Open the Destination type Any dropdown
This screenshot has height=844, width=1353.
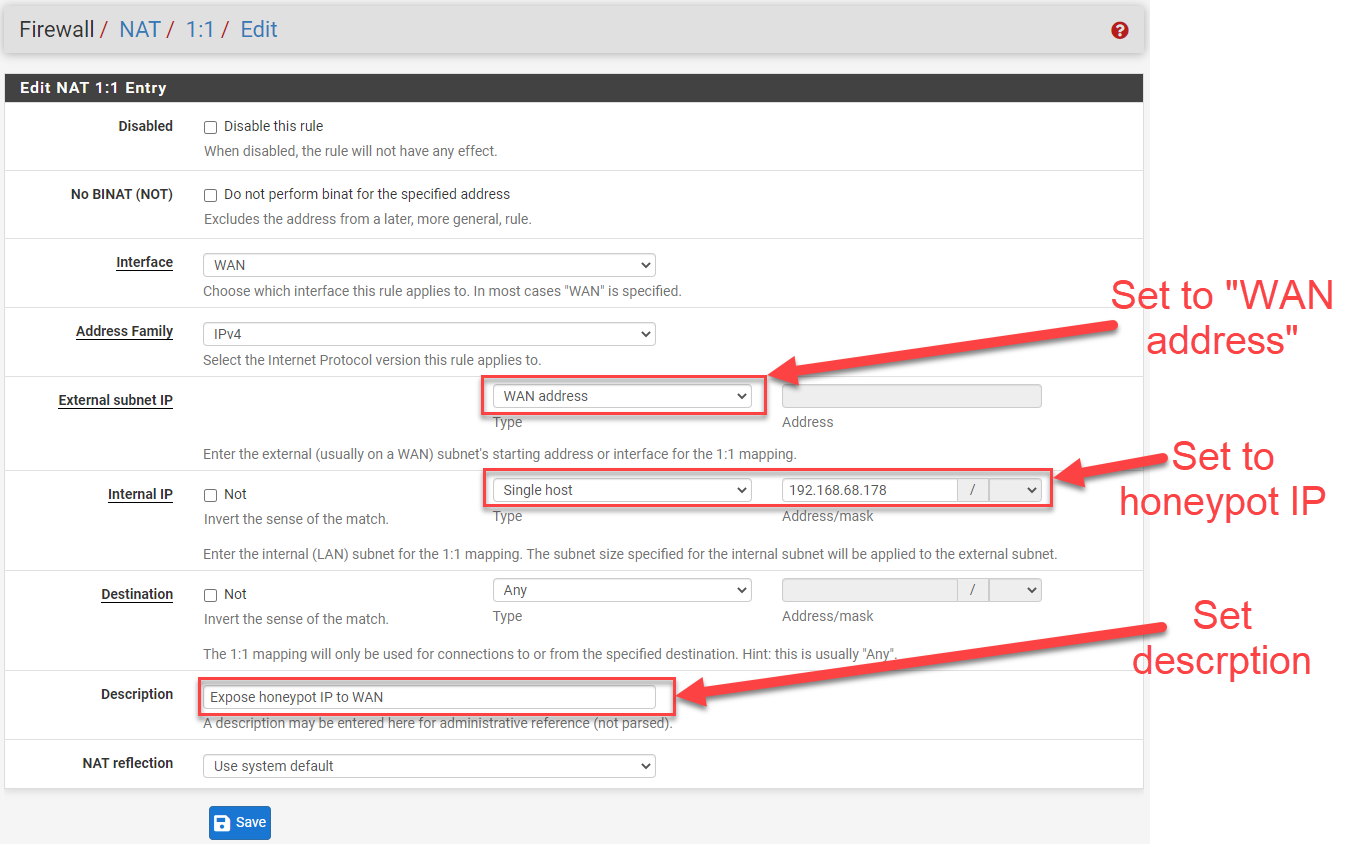click(x=622, y=590)
